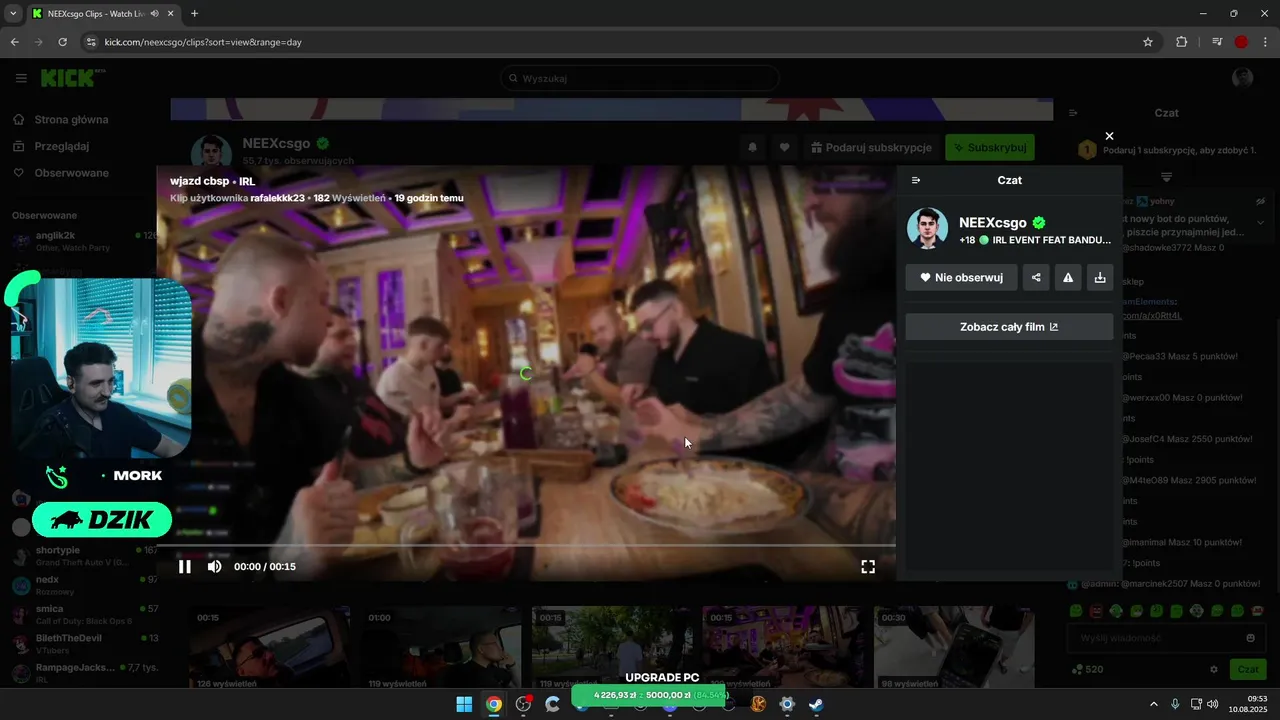This screenshot has width=1280, height=720.
Task: Open the Settings gear app in taskbar
Action: [787, 704]
